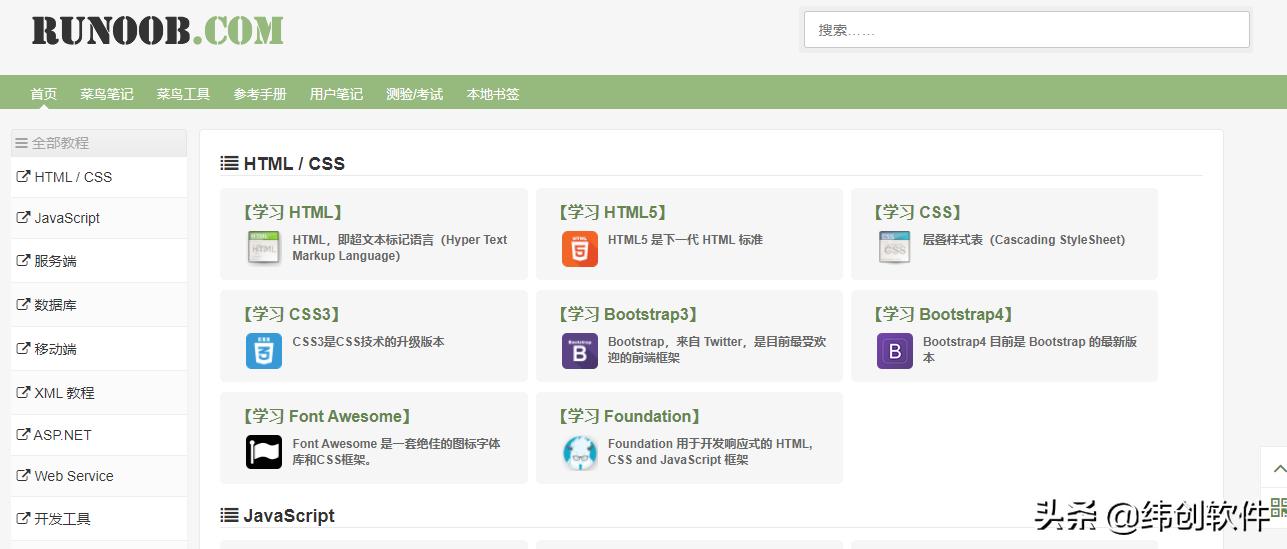Click the JavaScript section list icon
Viewport: 1287px width, 549px height.
click(x=229, y=515)
